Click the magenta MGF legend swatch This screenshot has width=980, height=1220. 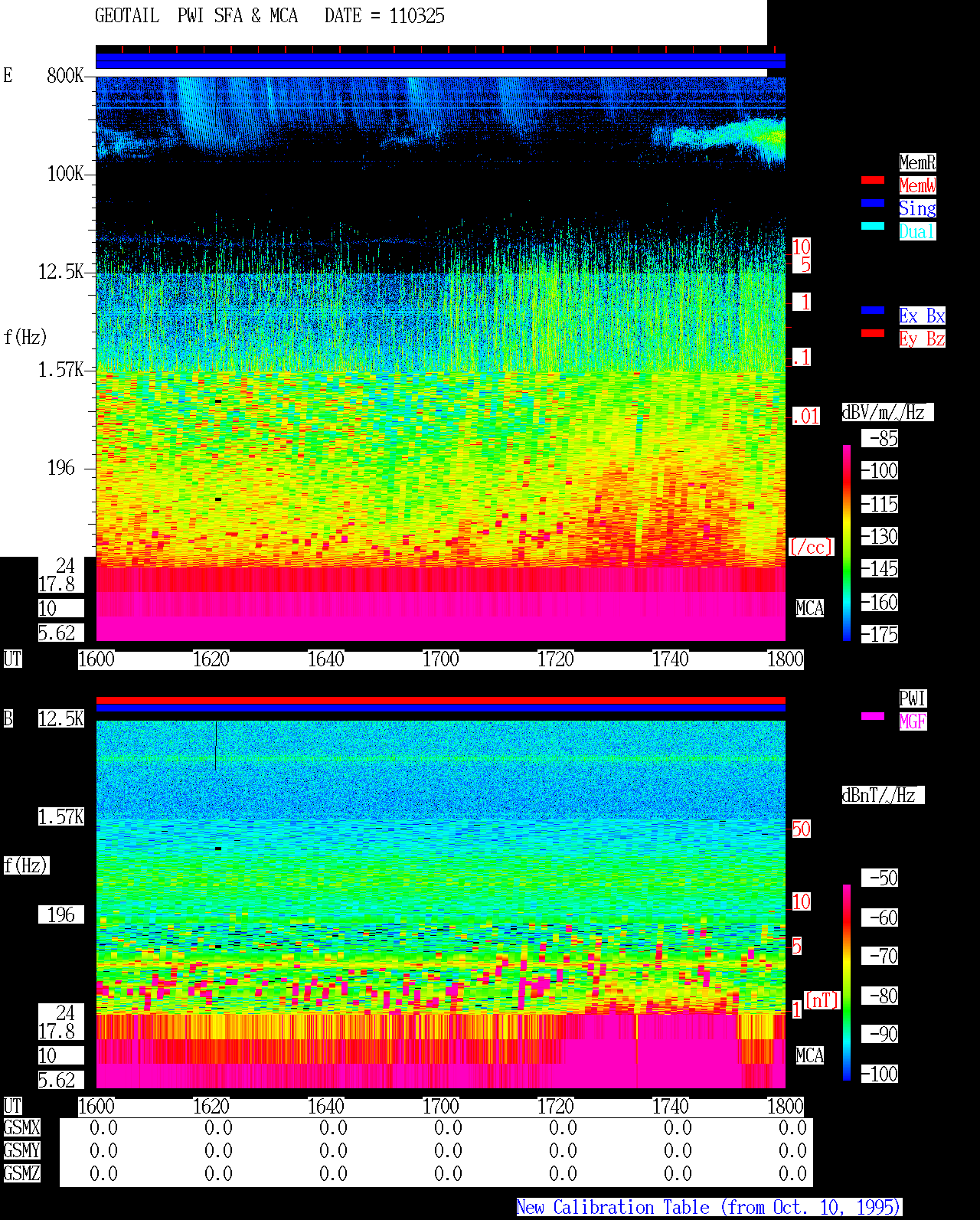[x=873, y=716]
